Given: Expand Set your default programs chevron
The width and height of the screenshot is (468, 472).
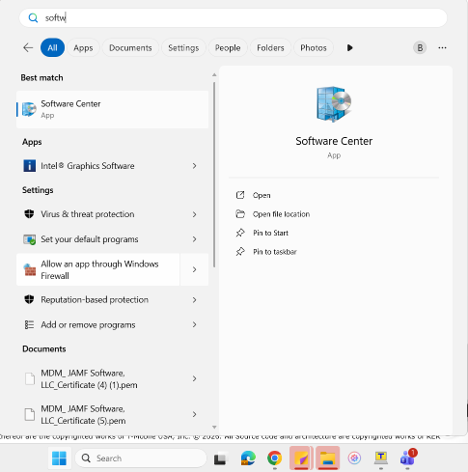Looking at the screenshot, I should click(194, 239).
